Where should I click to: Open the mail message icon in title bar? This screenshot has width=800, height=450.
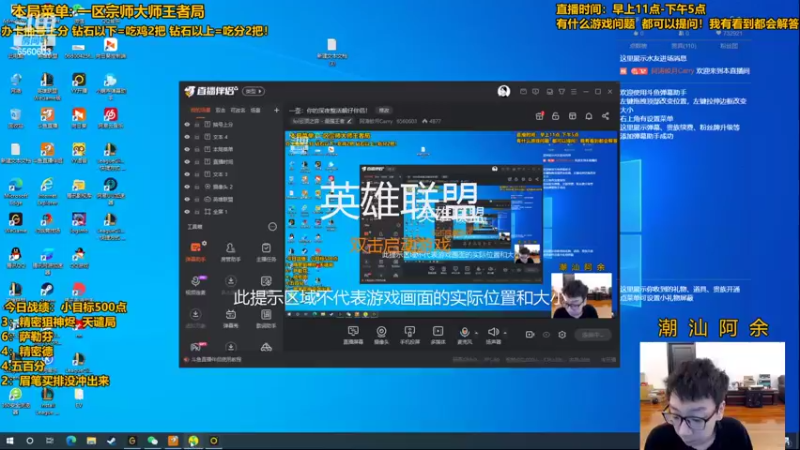tap(523, 91)
